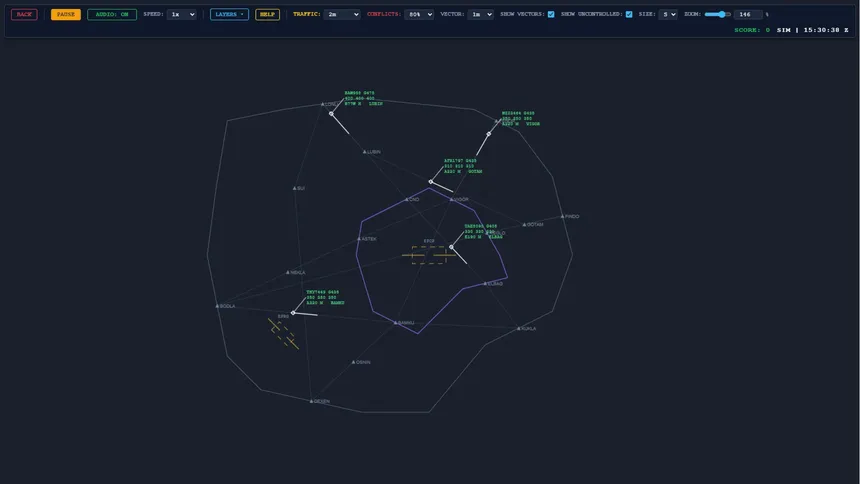Click the LUBIN waypoint triangle

[364, 152]
